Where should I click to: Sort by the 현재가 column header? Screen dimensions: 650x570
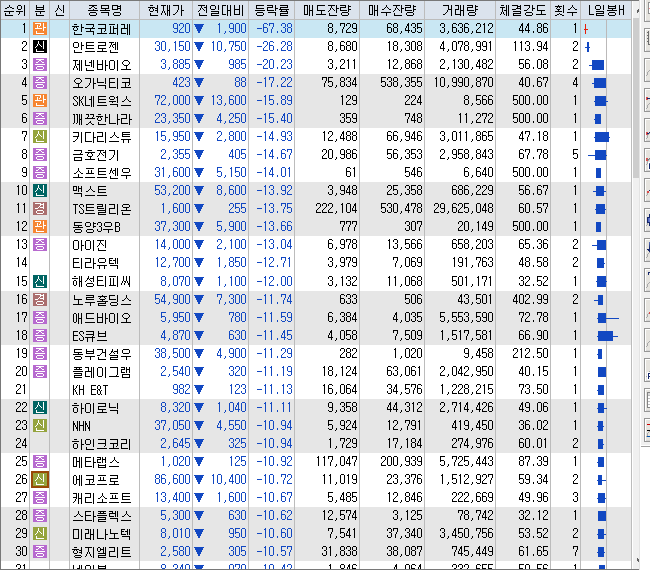coord(165,10)
